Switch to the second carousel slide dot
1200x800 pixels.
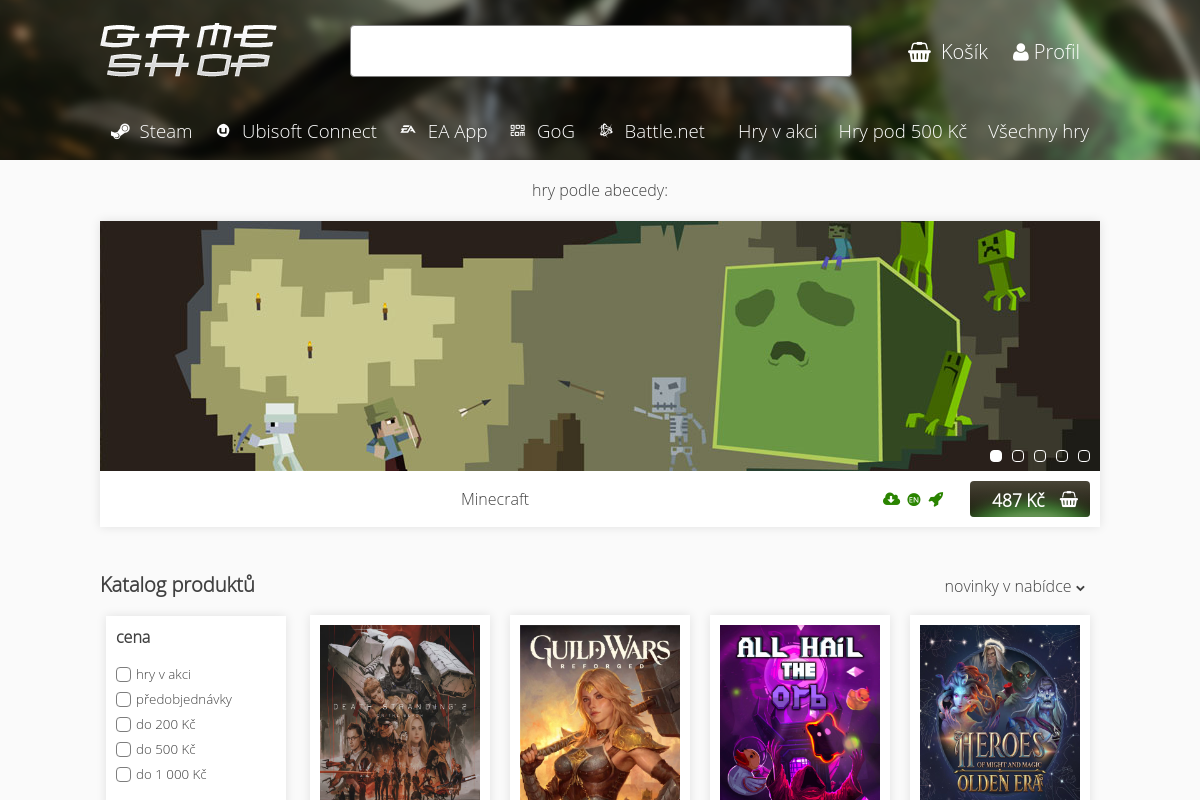pos(1018,456)
